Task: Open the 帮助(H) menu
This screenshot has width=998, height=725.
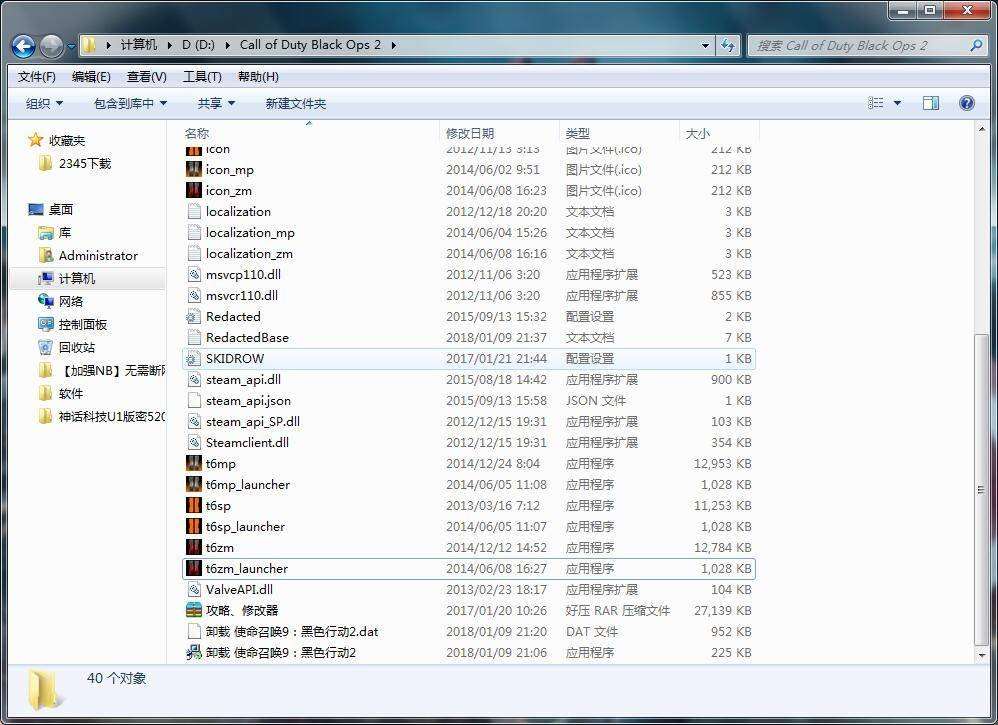Action: click(x=258, y=77)
